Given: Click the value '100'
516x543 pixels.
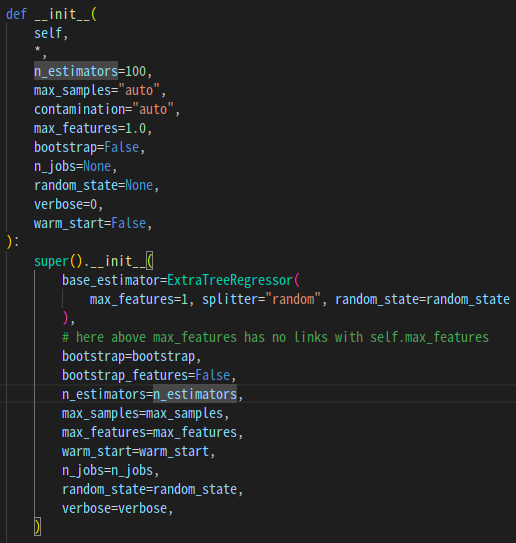Looking at the screenshot, I should 135,71.
